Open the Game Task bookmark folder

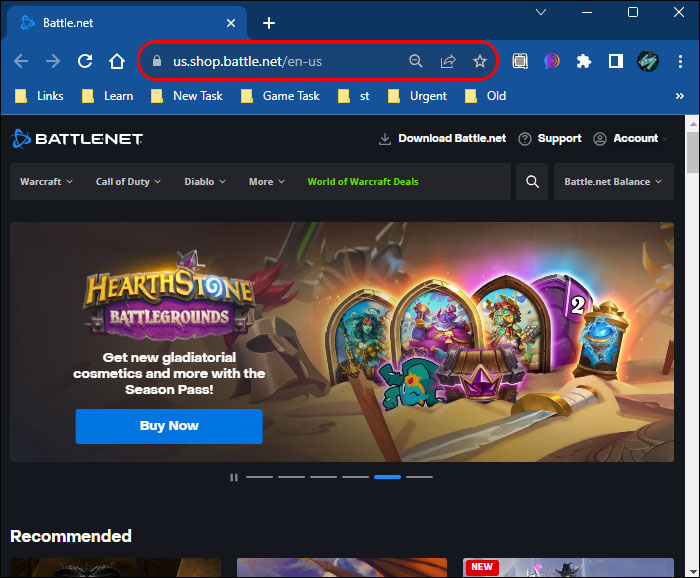click(280, 96)
